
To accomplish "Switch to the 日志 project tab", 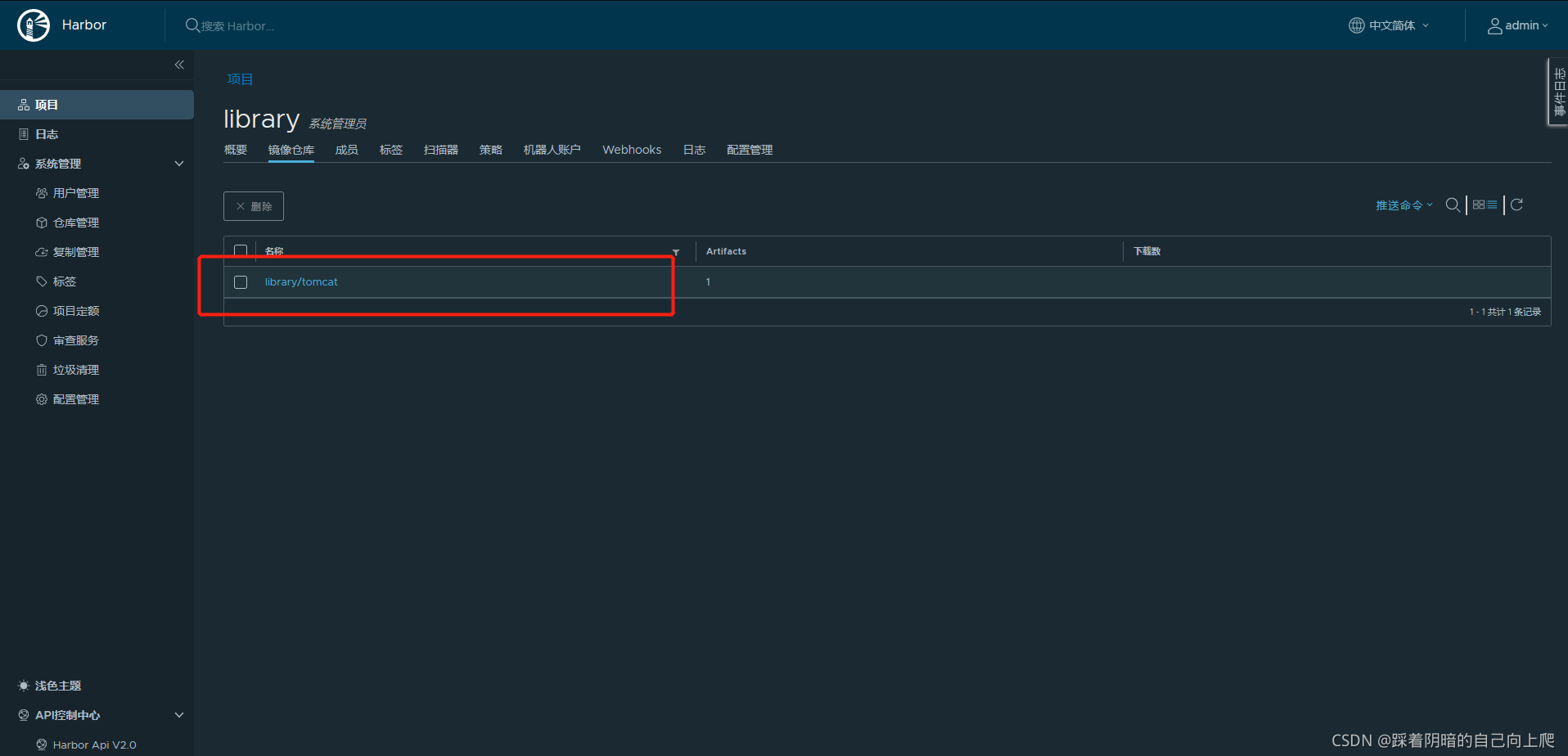I will 694,150.
